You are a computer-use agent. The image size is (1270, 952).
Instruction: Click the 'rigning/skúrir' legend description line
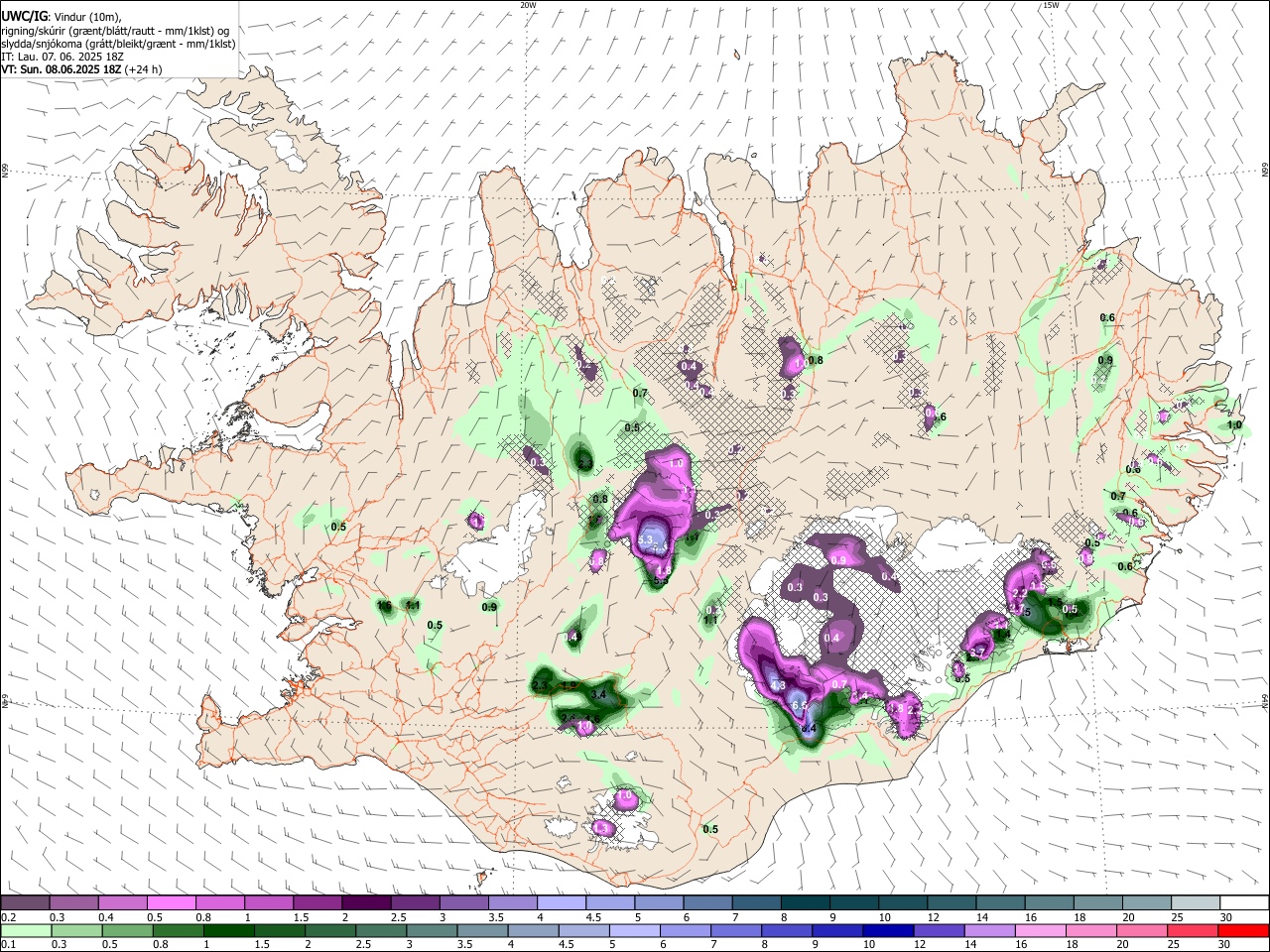(115, 30)
